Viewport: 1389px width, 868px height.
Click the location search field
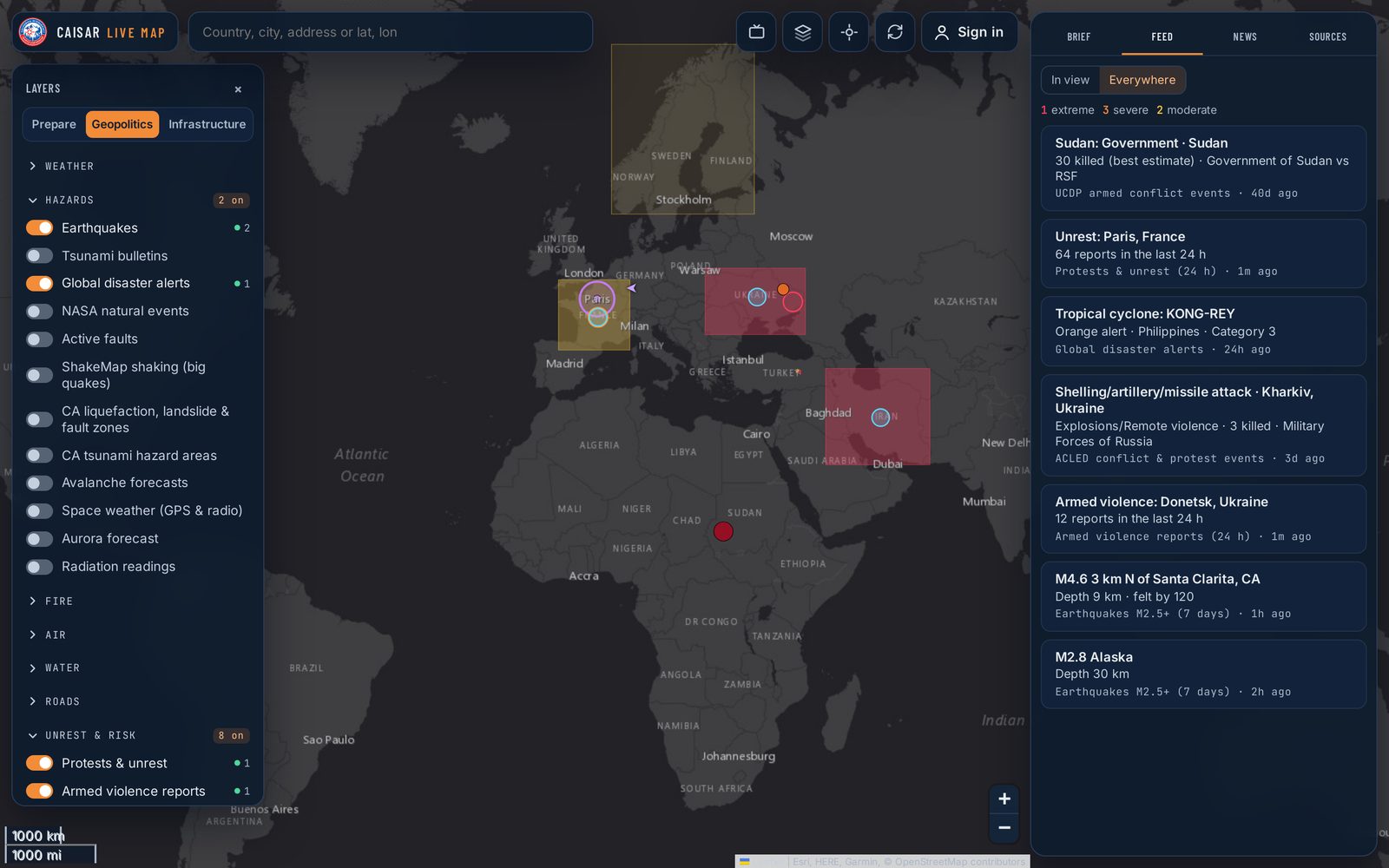(x=391, y=32)
